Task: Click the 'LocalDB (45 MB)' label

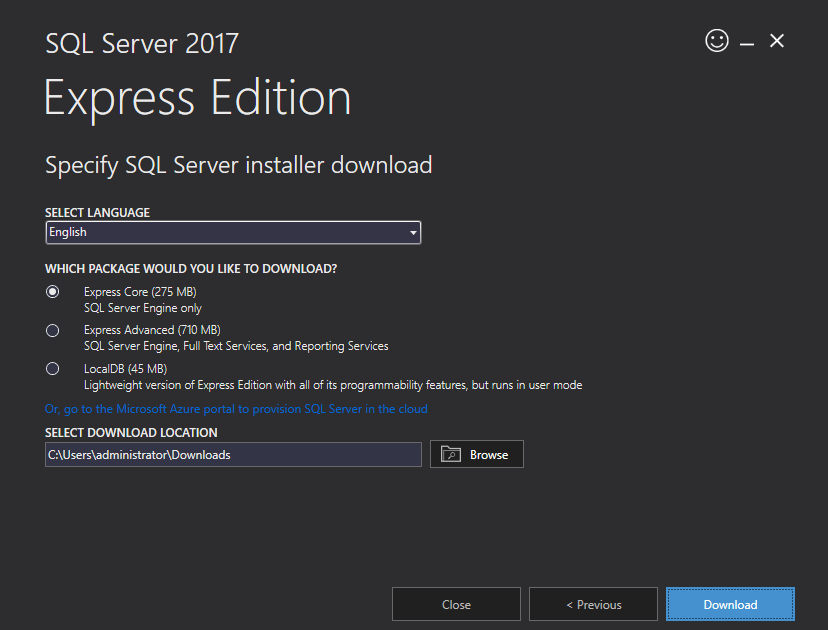Action: [125, 369]
